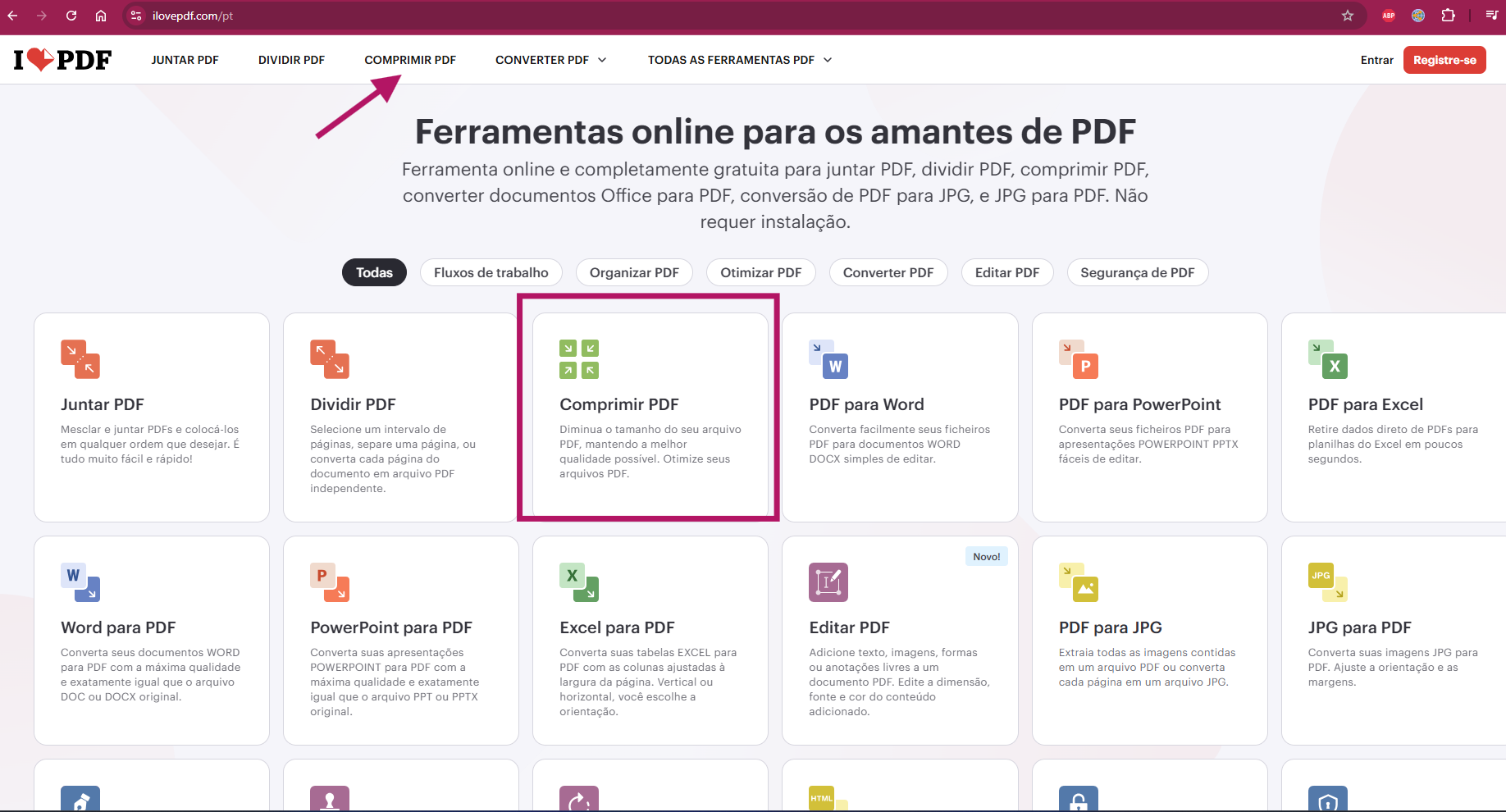
Task: Open the Editar PDF tool icon
Action: tap(828, 582)
